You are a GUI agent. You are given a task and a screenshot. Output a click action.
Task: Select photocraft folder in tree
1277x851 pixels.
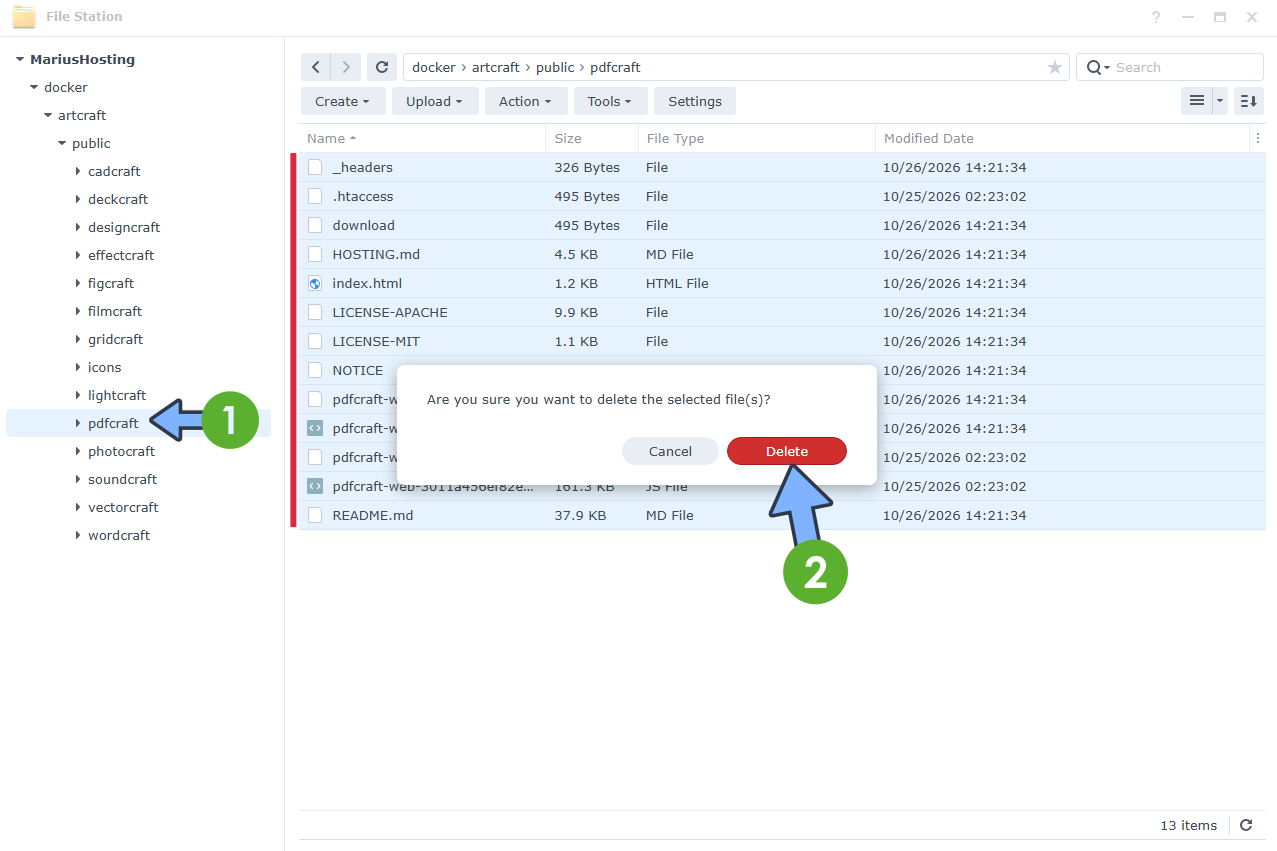(121, 451)
